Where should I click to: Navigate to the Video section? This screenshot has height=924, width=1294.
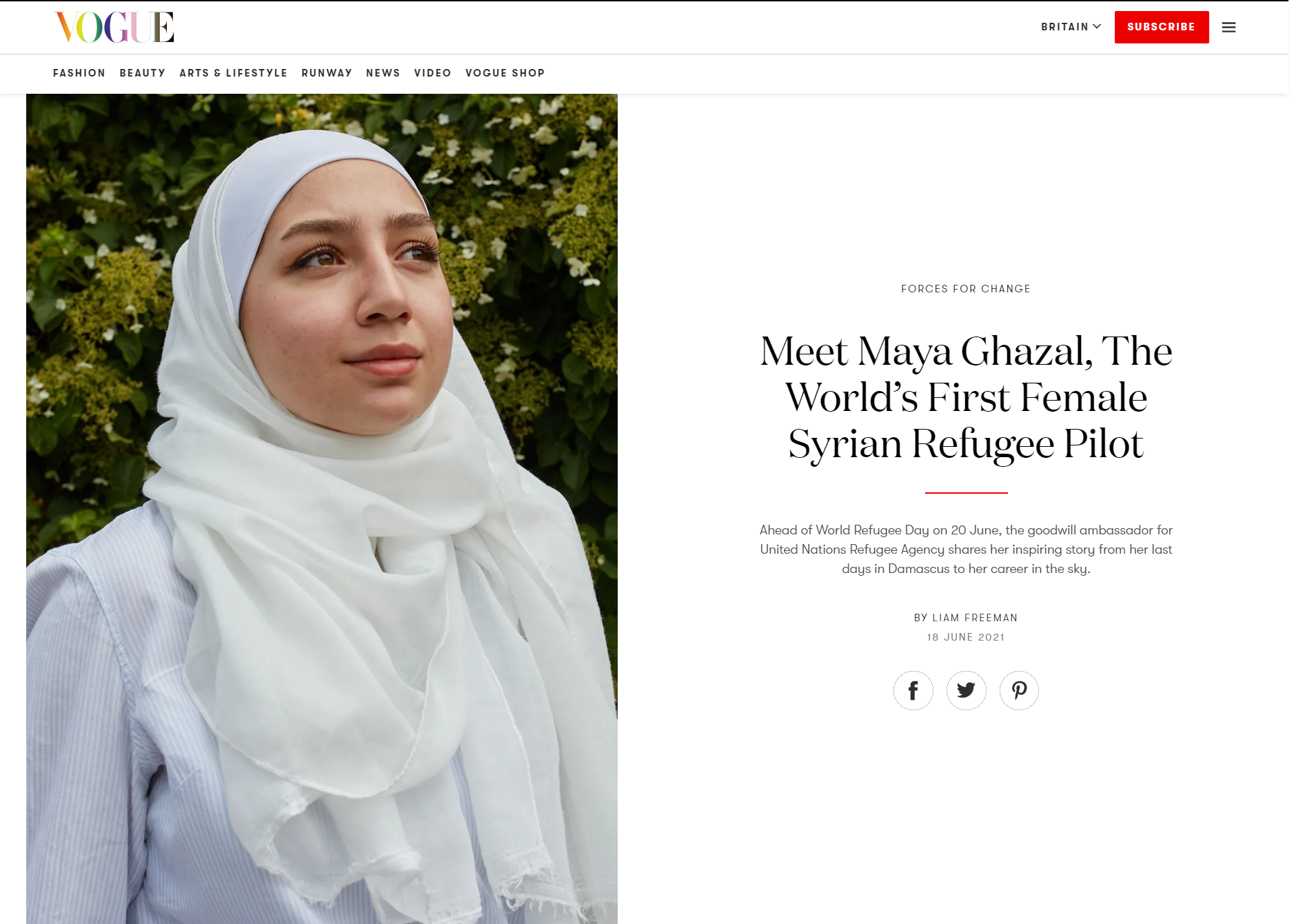433,73
